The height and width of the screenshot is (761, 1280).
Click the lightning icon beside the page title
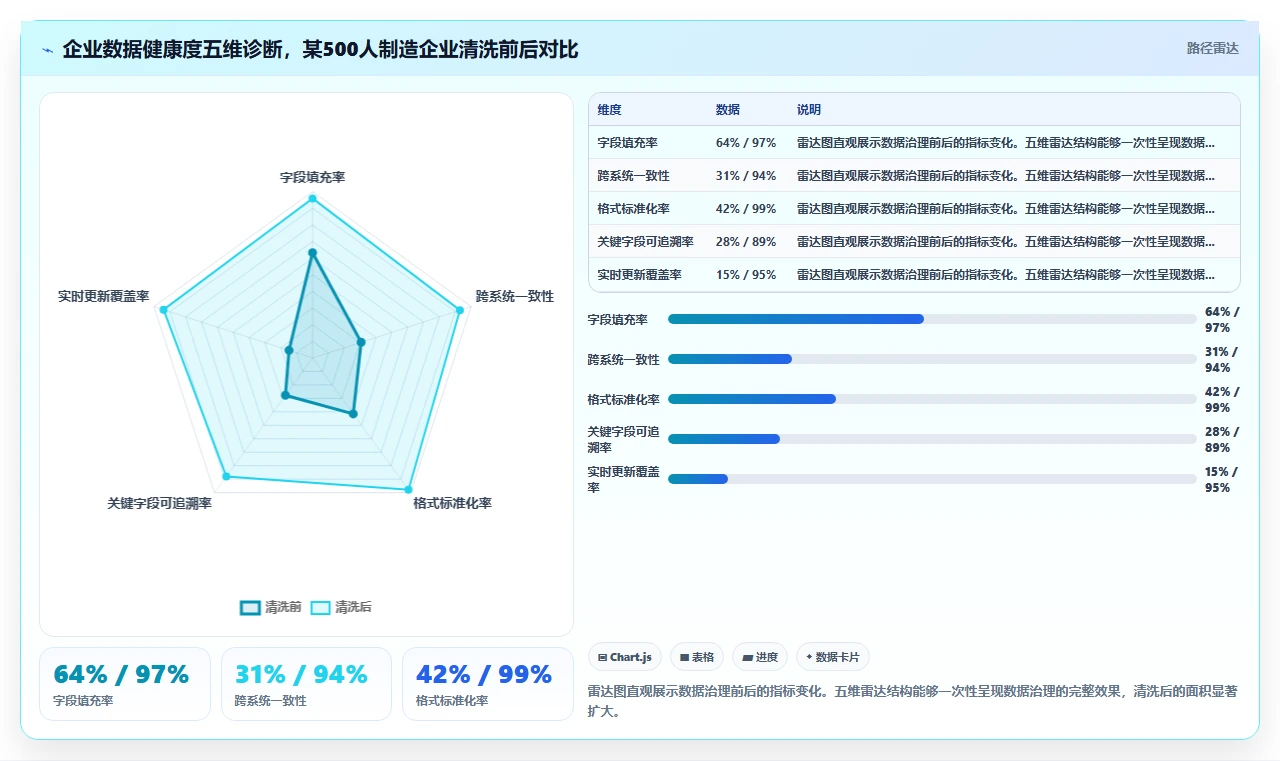(48, 50)
